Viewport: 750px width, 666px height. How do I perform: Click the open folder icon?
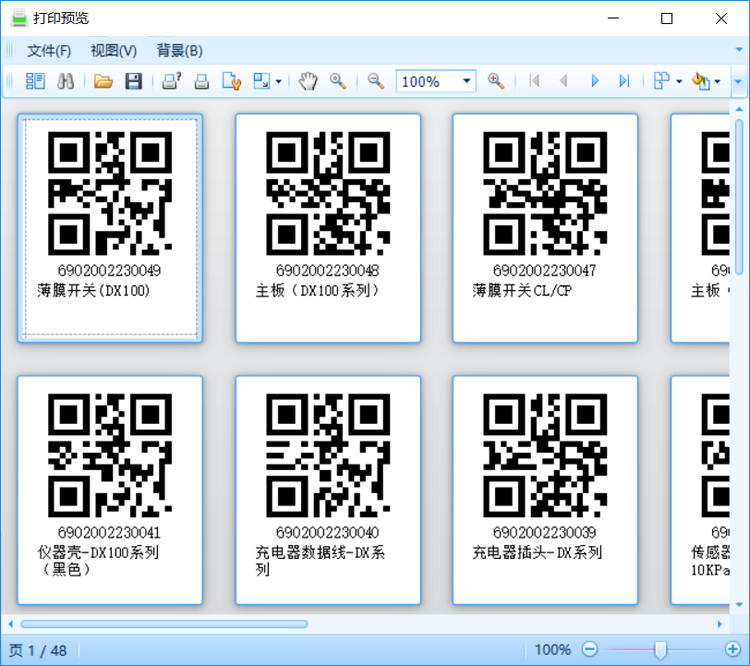[103, 81]
